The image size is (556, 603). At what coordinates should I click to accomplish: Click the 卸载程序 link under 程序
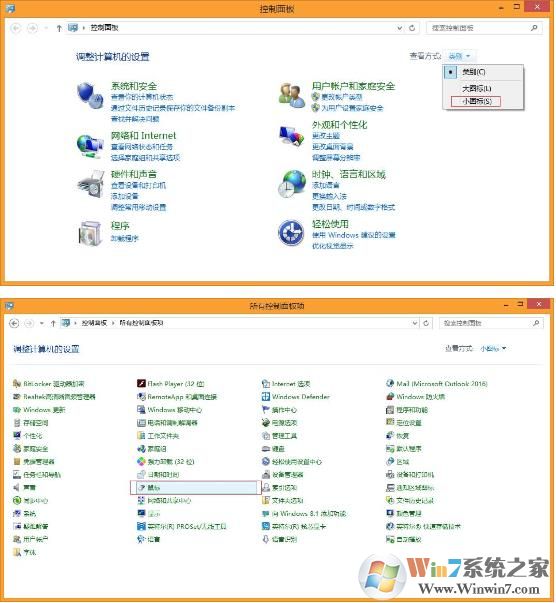coord(125,238)
